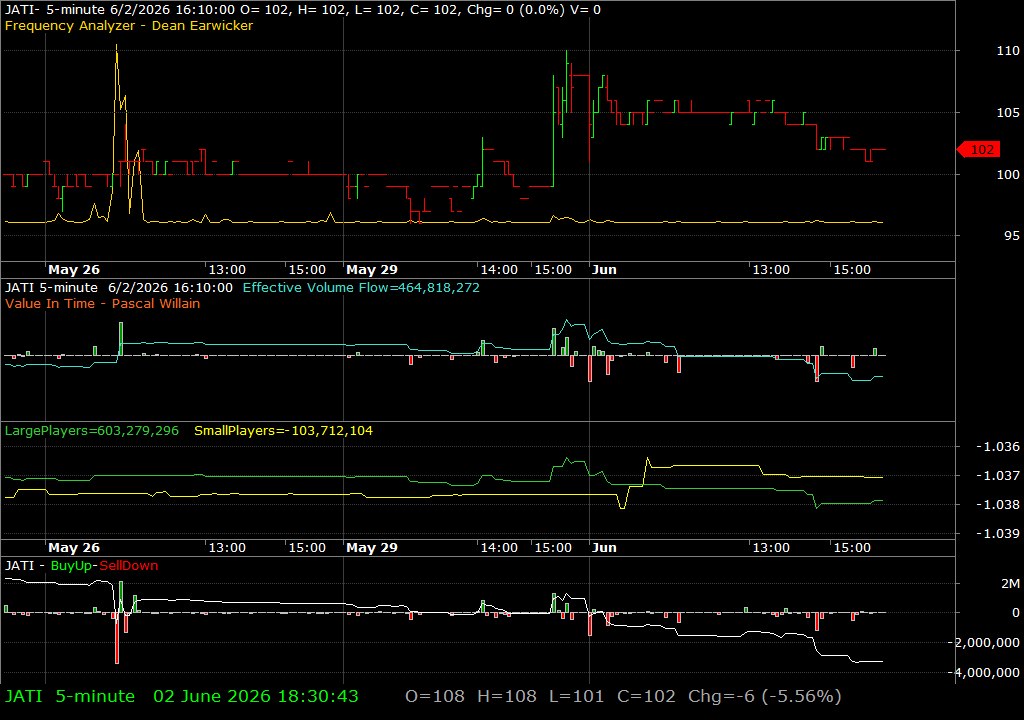
Task: Click the Chg=-6 (-5.56%) status text
Action: (764, 696)
